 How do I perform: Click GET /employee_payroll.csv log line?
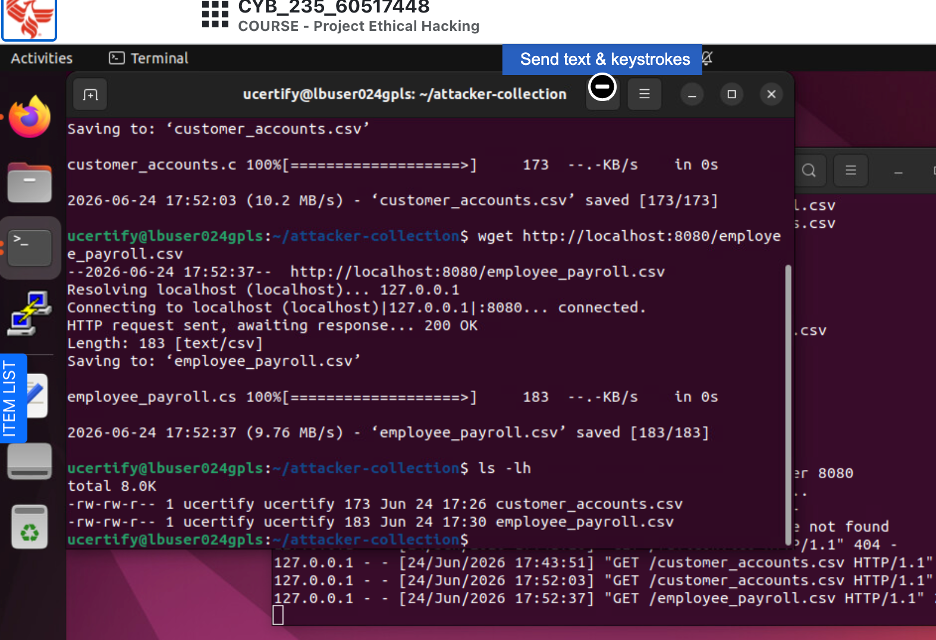pyautogui.click(x=604, y=598)
